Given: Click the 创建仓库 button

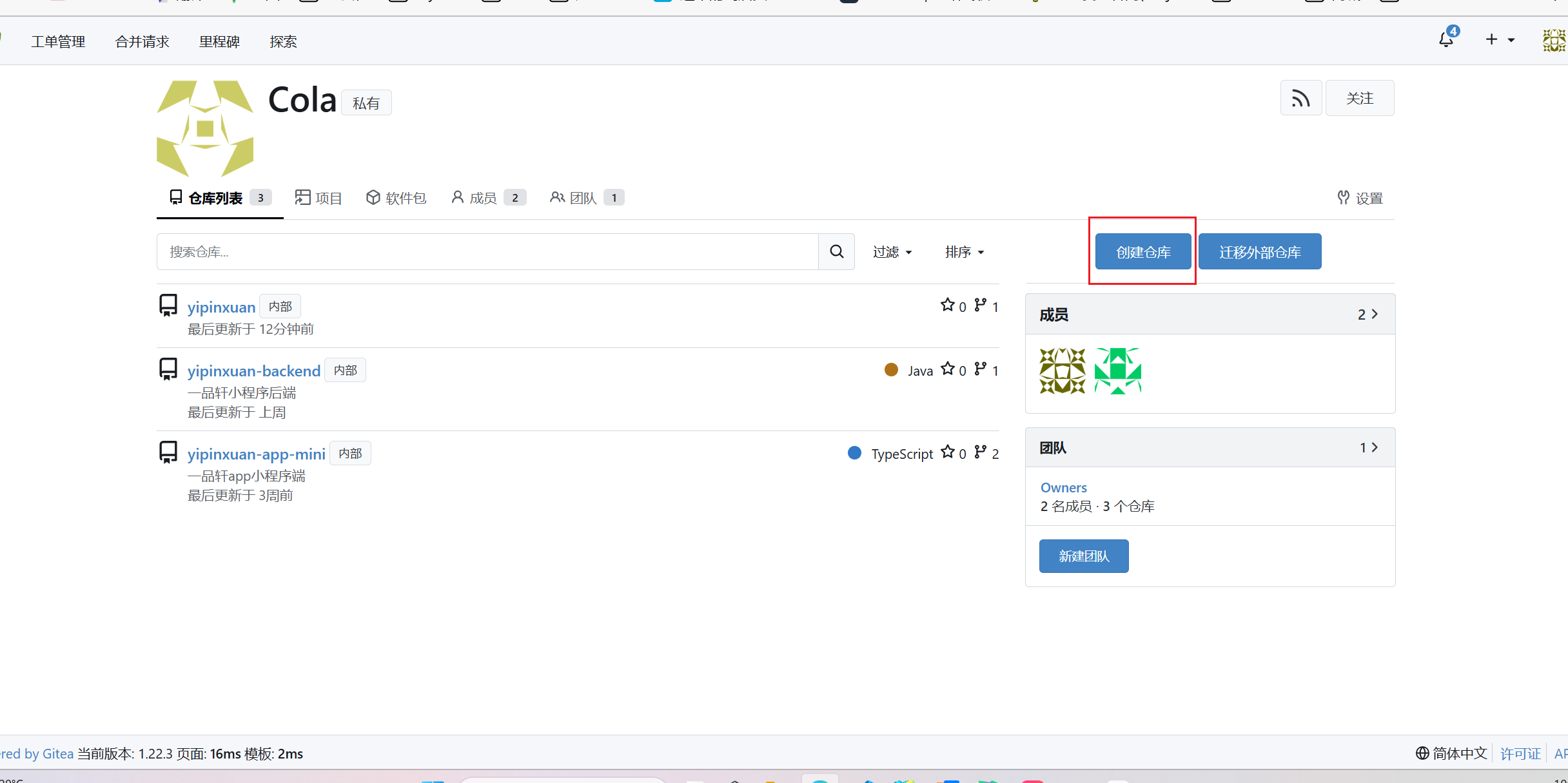Looking at the screenshot, I should (1142, 252).
